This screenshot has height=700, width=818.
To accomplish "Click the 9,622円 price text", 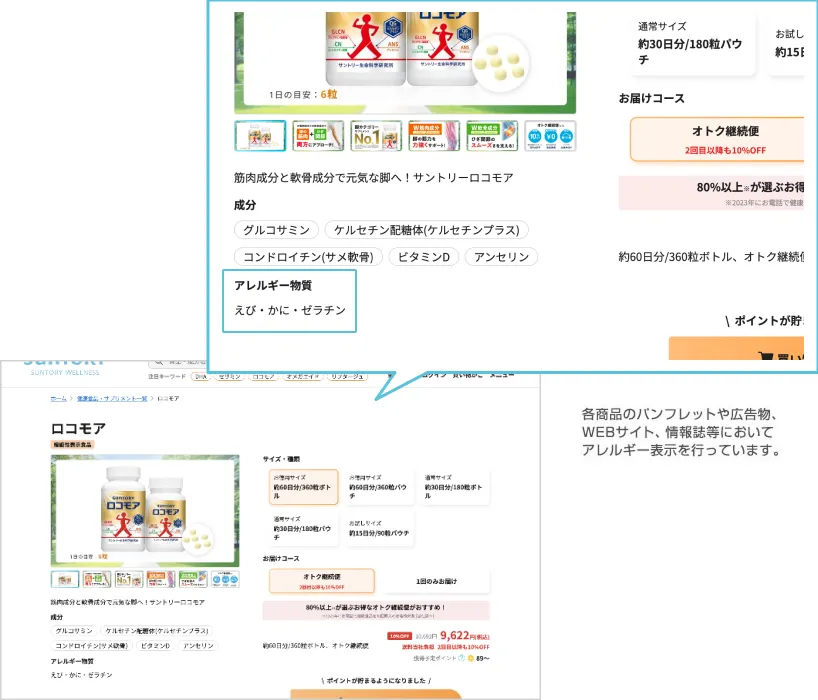I will click(x=464, y=636).
